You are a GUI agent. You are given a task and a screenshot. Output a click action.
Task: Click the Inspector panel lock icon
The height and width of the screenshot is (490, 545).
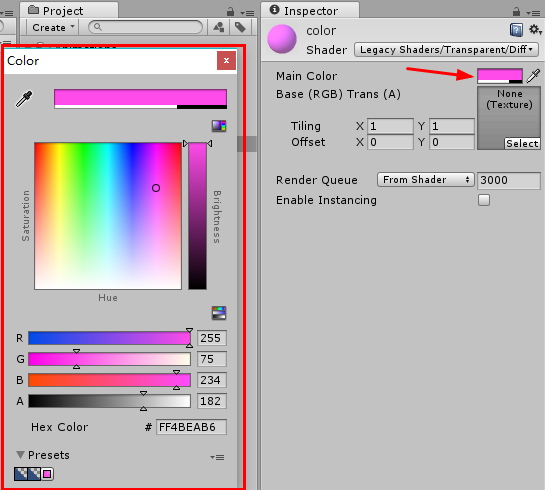click(516, 12)
